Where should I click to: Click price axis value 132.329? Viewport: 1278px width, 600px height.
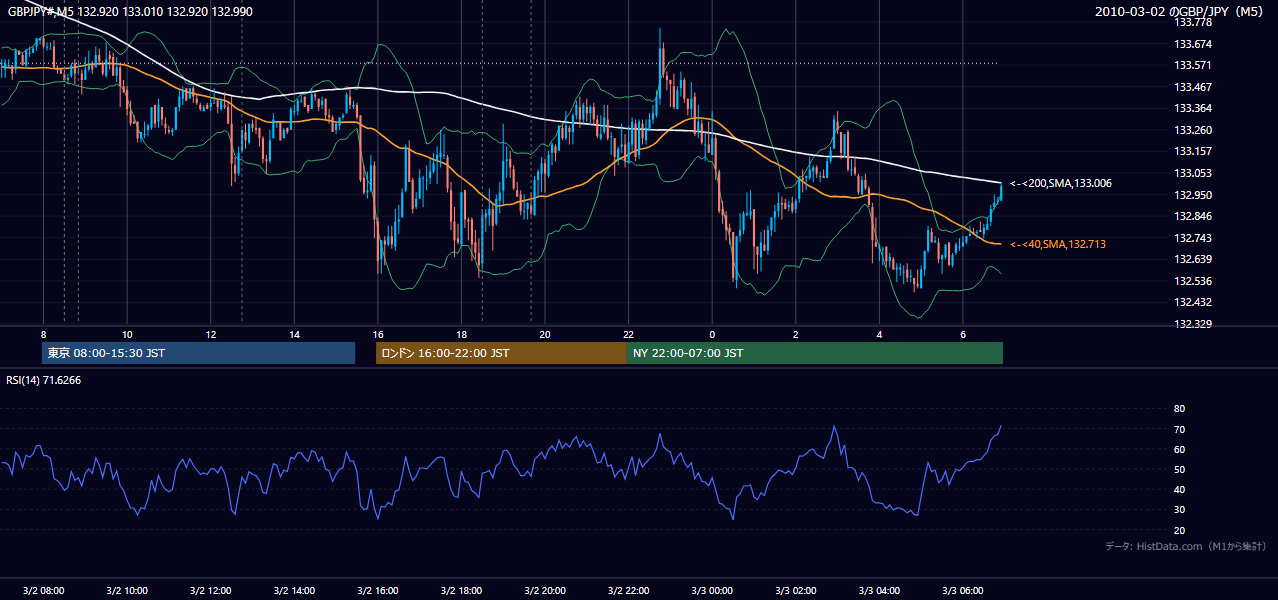pos(1191,324)
